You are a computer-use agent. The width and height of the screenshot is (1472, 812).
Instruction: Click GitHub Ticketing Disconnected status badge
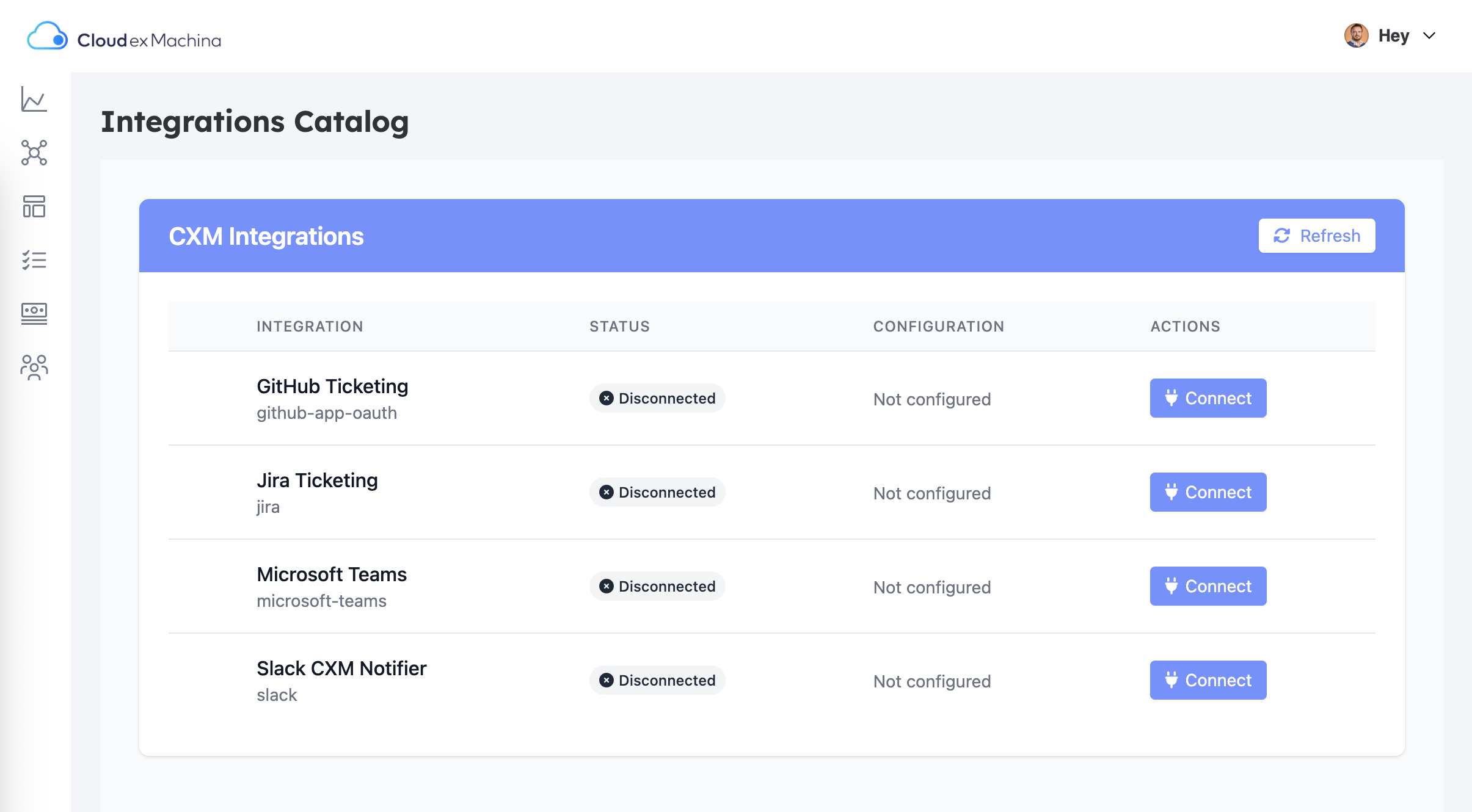pyautogui.click(x=657, y=398)
